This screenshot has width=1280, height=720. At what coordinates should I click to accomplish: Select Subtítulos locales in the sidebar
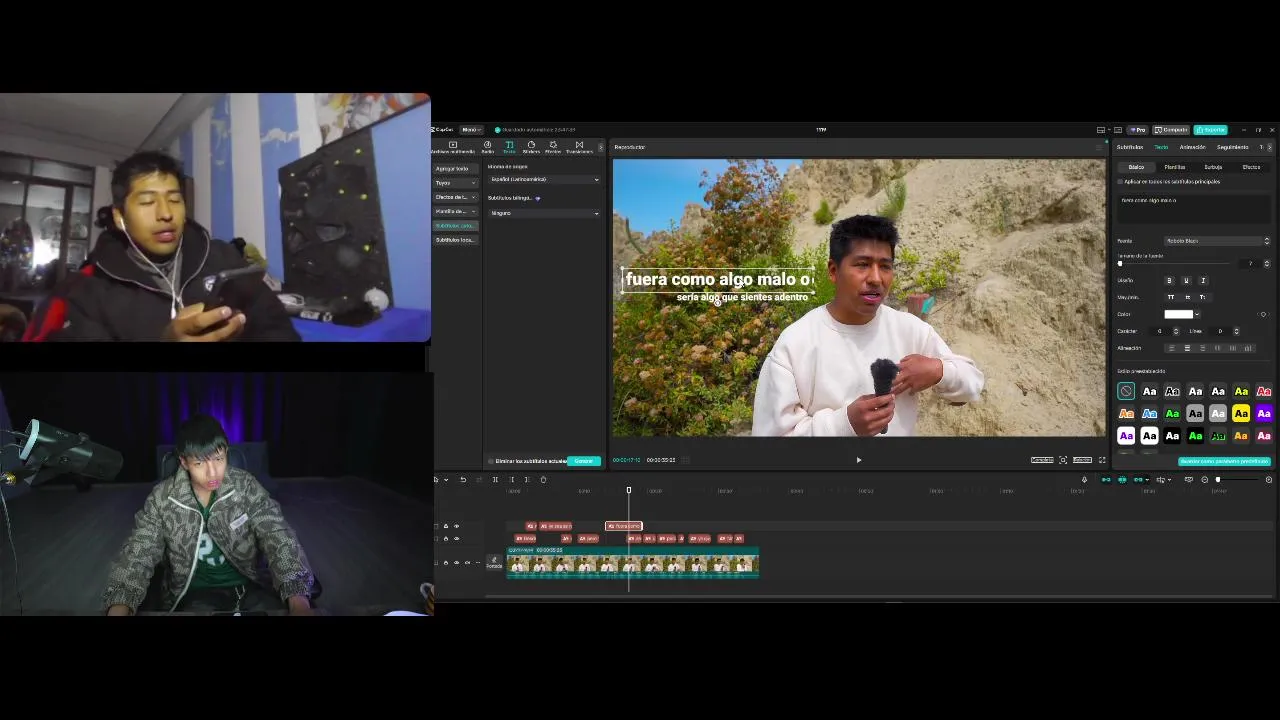click(455, 240)
